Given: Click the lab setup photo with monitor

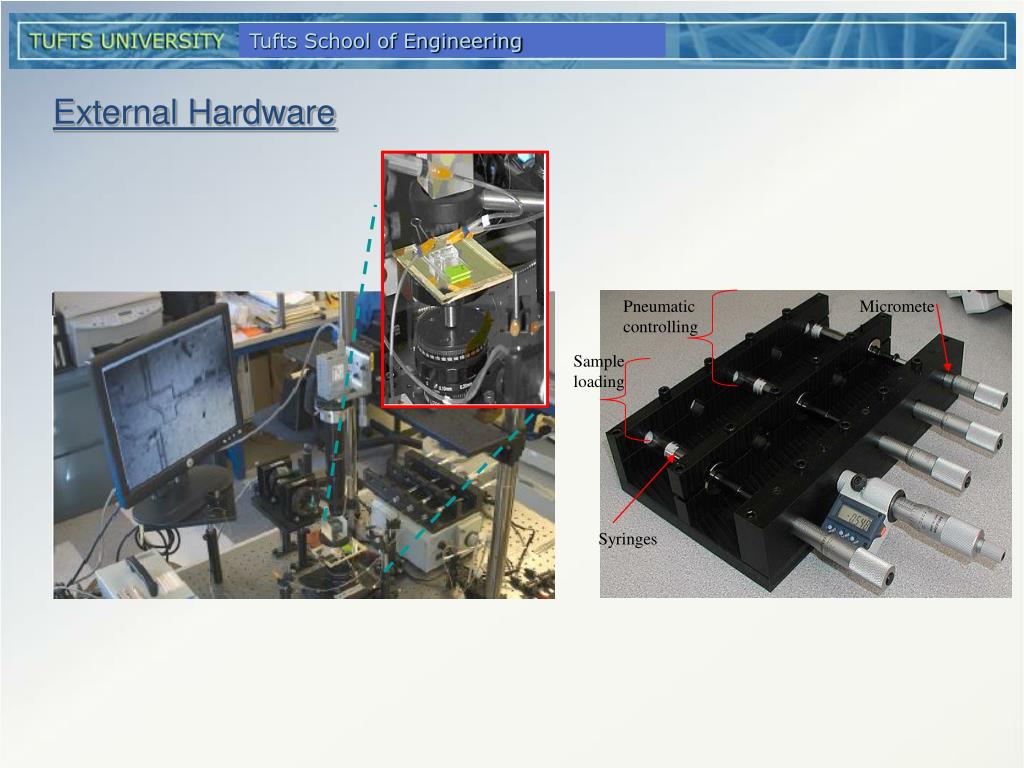Looking at the screenshot, I should coord(304,445).
